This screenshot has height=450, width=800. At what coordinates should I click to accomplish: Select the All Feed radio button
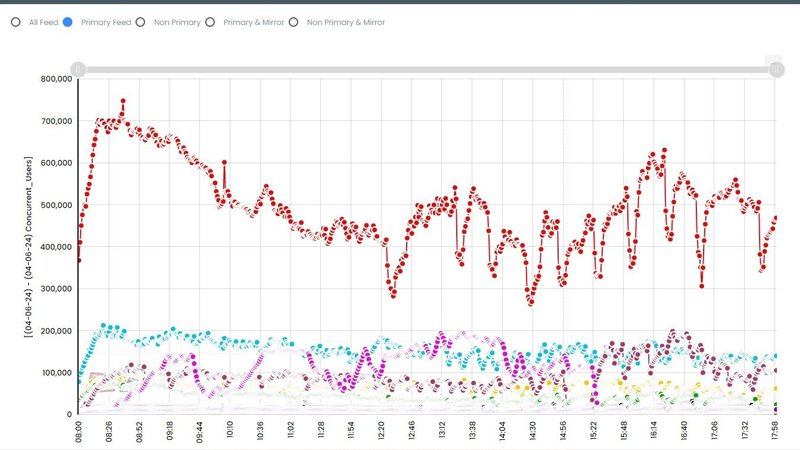(x=16, y=22)
